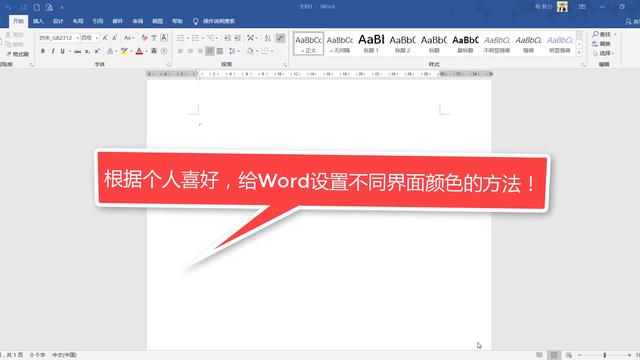Click the Format Painter button

pyautogui.click(x=18, y=54)
